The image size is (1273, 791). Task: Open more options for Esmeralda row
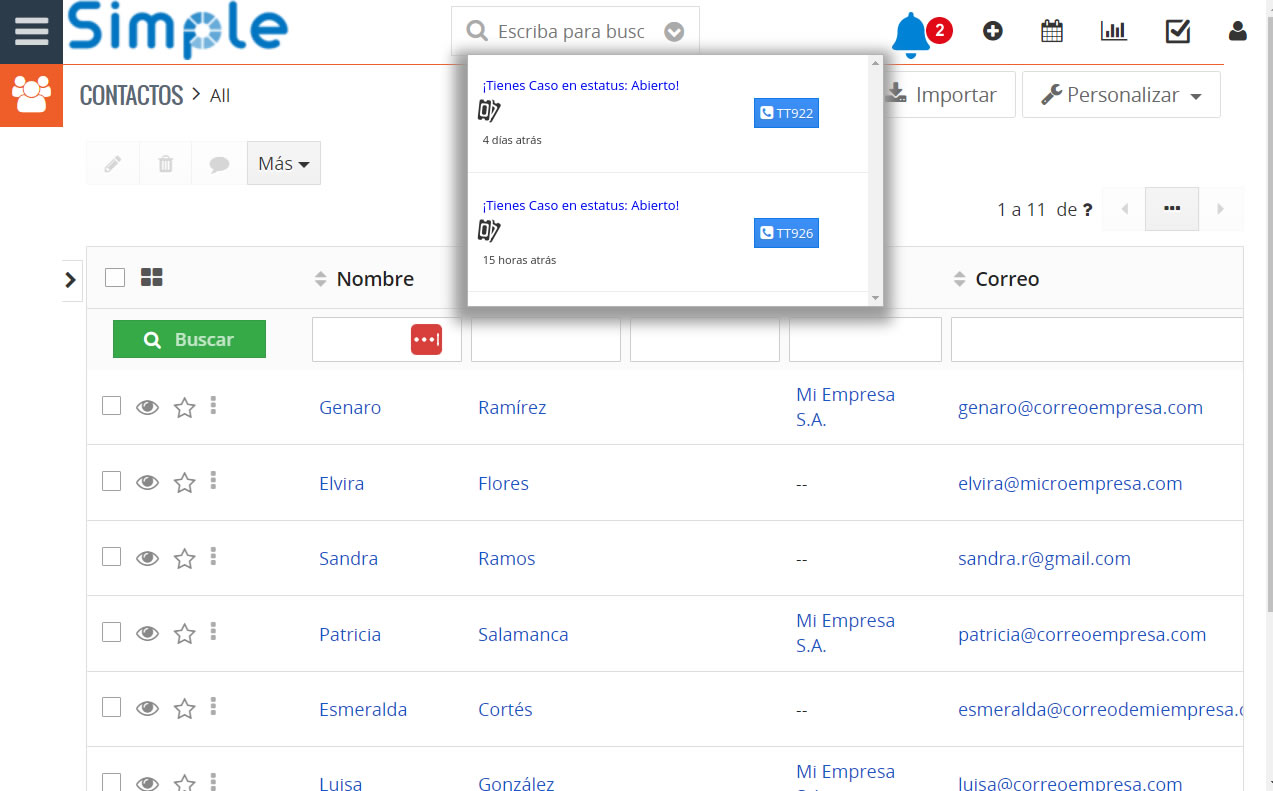click(x=213, y=707)
